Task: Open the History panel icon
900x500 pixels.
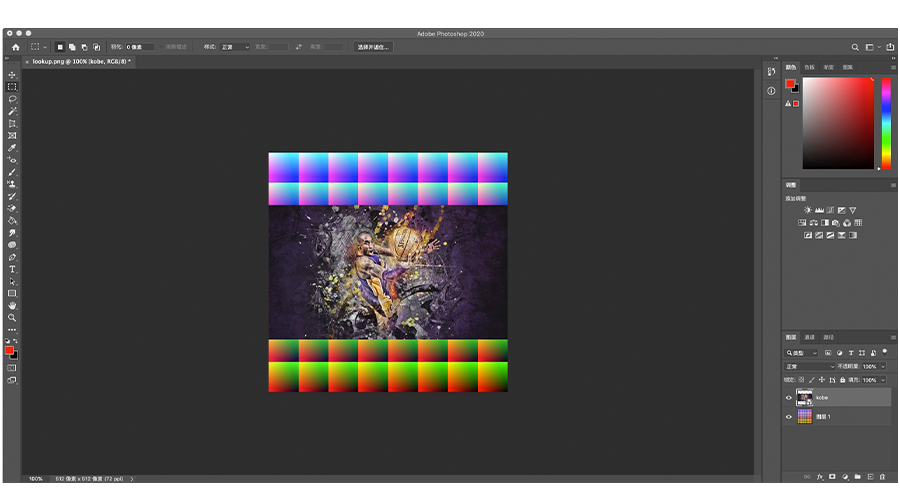Action: coord(771,72)
